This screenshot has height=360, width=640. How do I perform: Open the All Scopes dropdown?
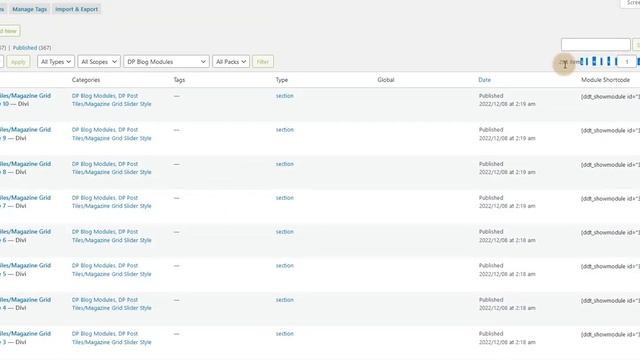point(99,62)
